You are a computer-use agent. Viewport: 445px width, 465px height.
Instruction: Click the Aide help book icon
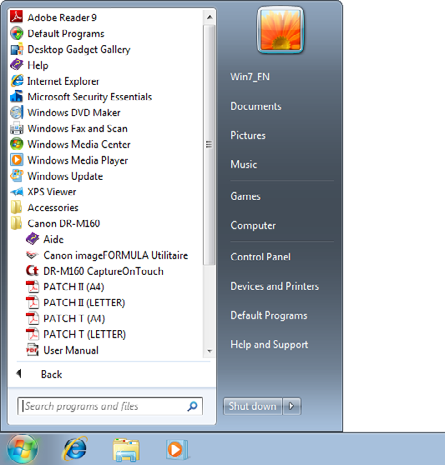32,239
